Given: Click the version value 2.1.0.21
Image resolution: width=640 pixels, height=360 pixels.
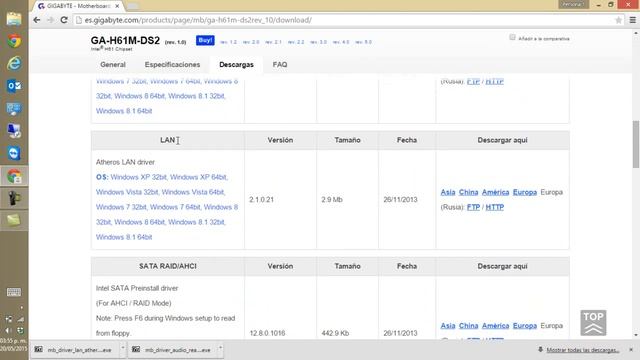Looking at the screenshot, I should (x=261, y=200).
